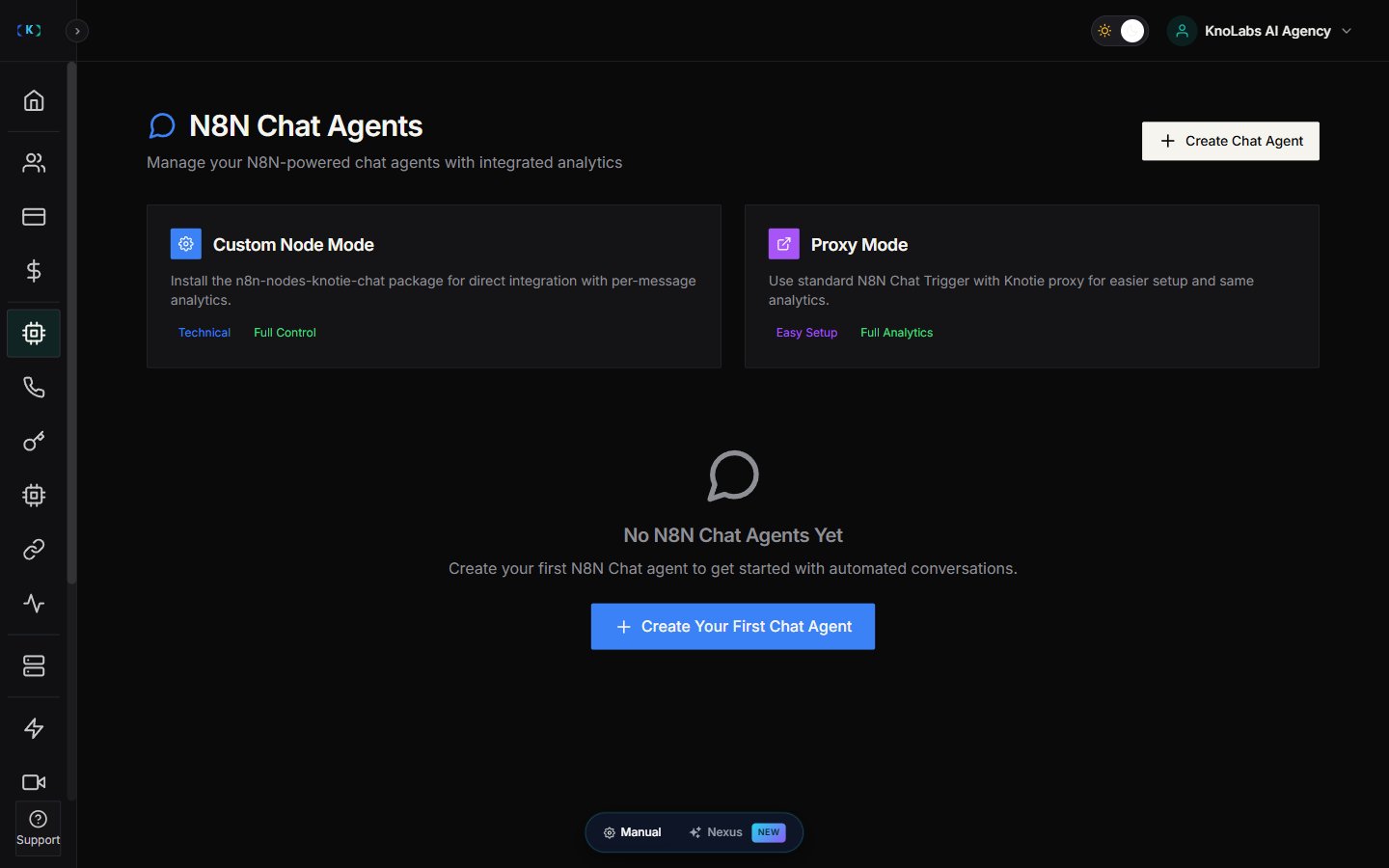Click the Custom Node Mode heading
The image size is (1389, 868).
[x=293, y=245]
